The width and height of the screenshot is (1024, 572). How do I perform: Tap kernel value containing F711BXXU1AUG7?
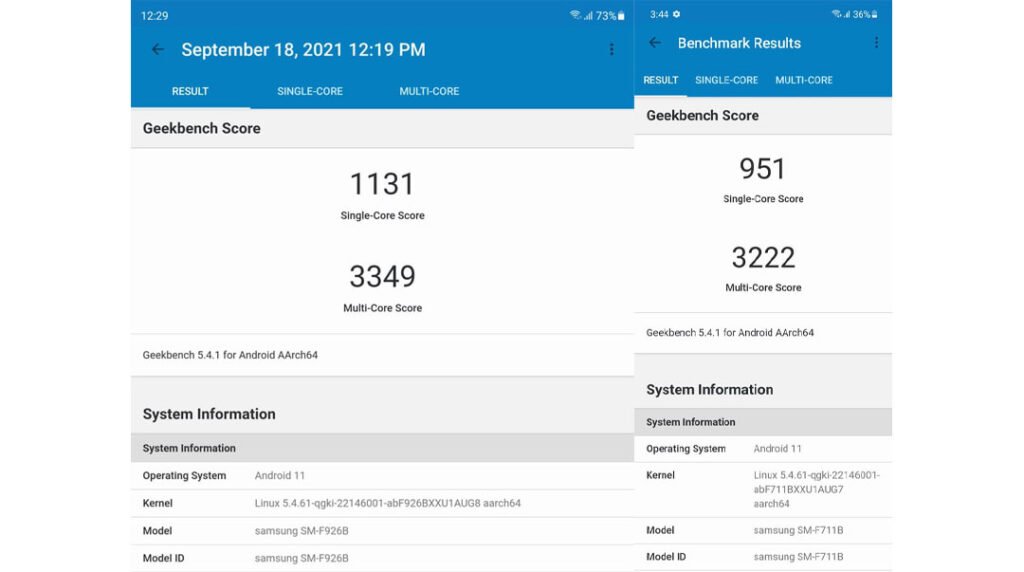point(816,489)
